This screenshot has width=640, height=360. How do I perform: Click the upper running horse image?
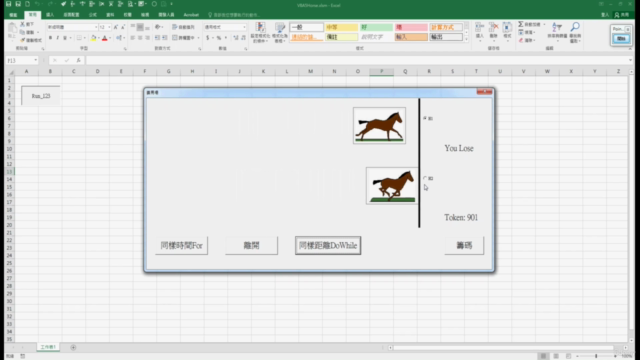pyautogui.click(x=379, y=126)
